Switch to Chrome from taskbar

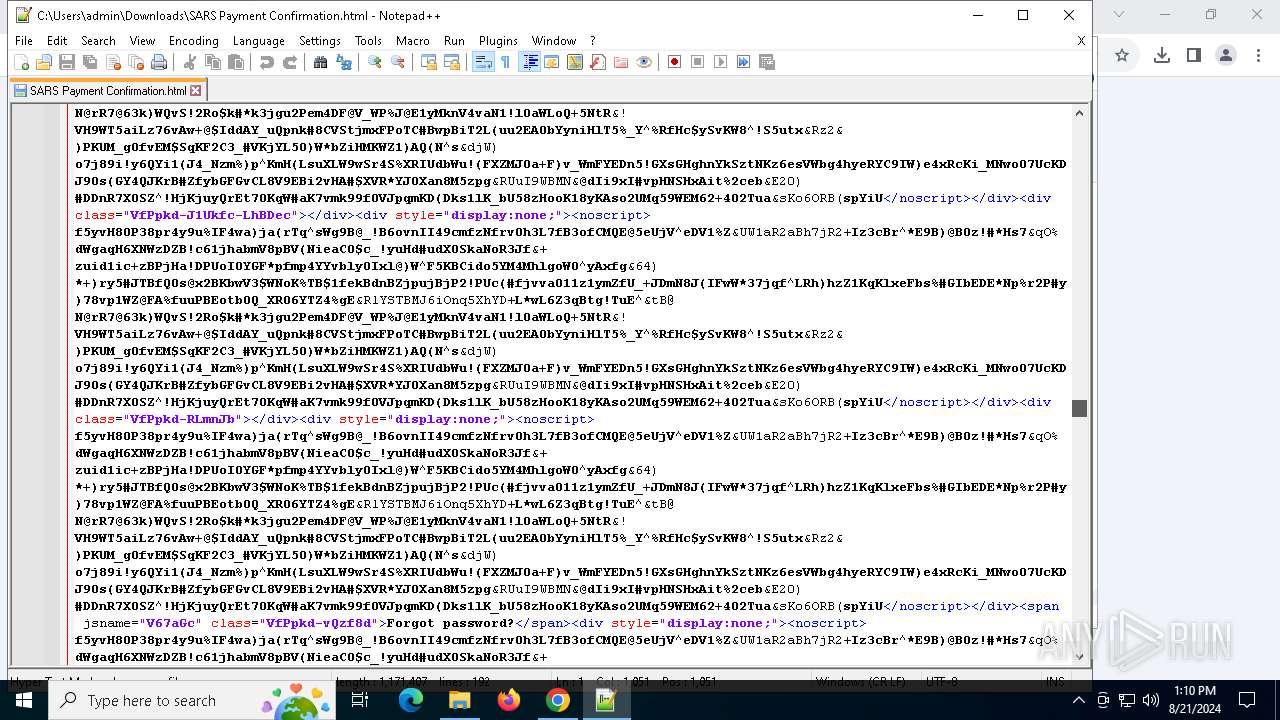tap(558, 700)
